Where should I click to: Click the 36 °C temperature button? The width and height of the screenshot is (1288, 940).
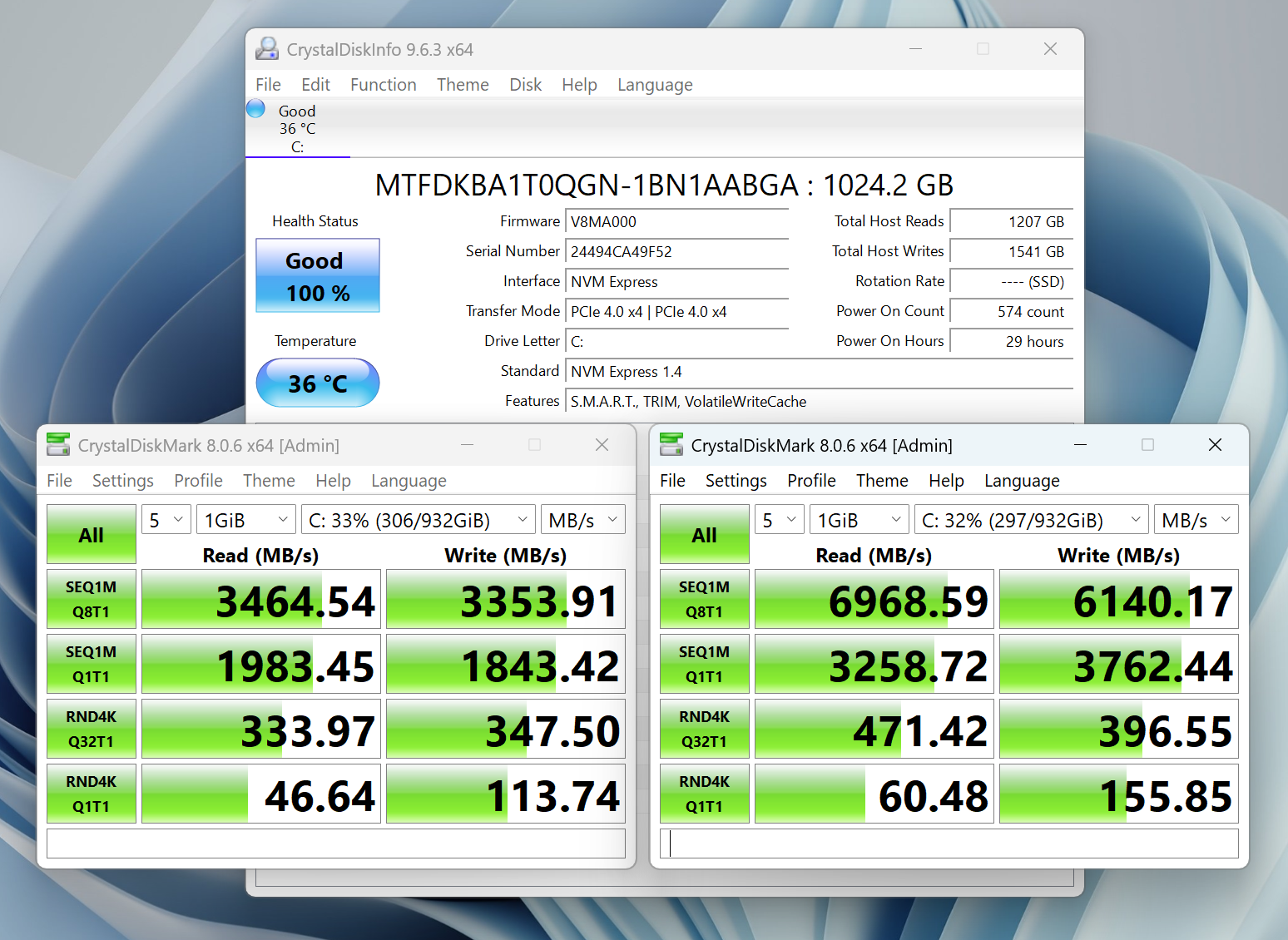coord(318,383)
